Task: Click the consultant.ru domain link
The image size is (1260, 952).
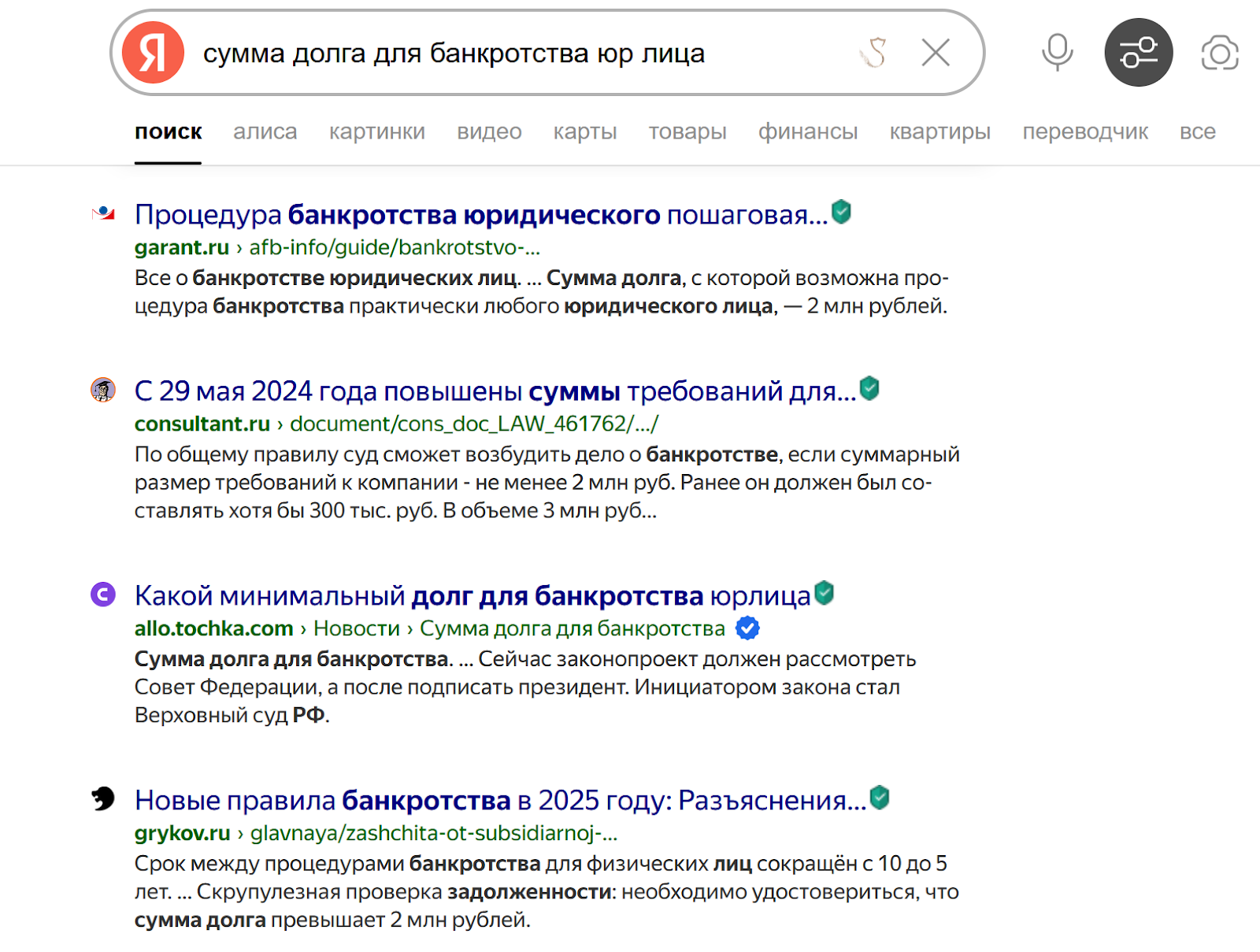Action: click(x=202, y=424)
